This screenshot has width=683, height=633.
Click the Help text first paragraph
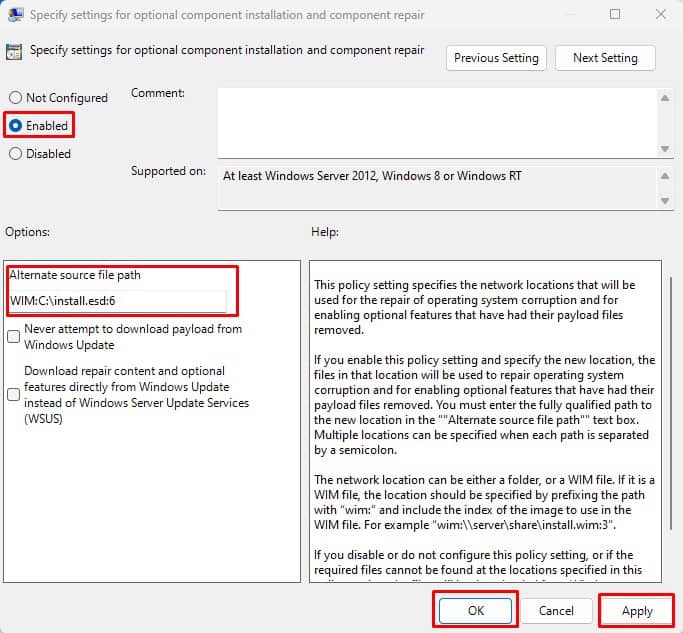tap(474, 307)
